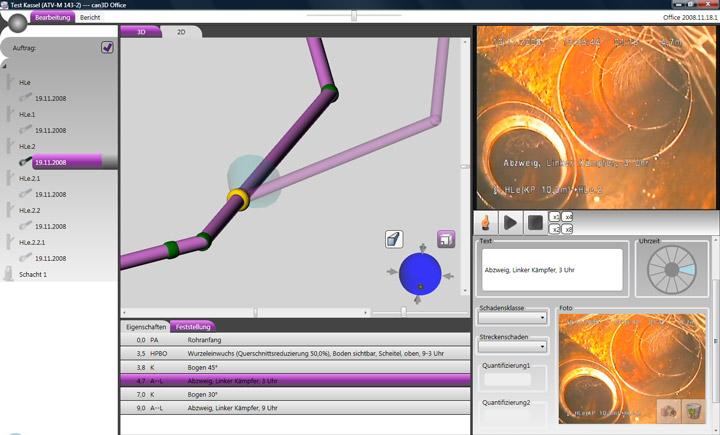Toggle the Auftrag checkbox
Screen dimensions: 720x435
pyautogui.click(x=107, y=47)
